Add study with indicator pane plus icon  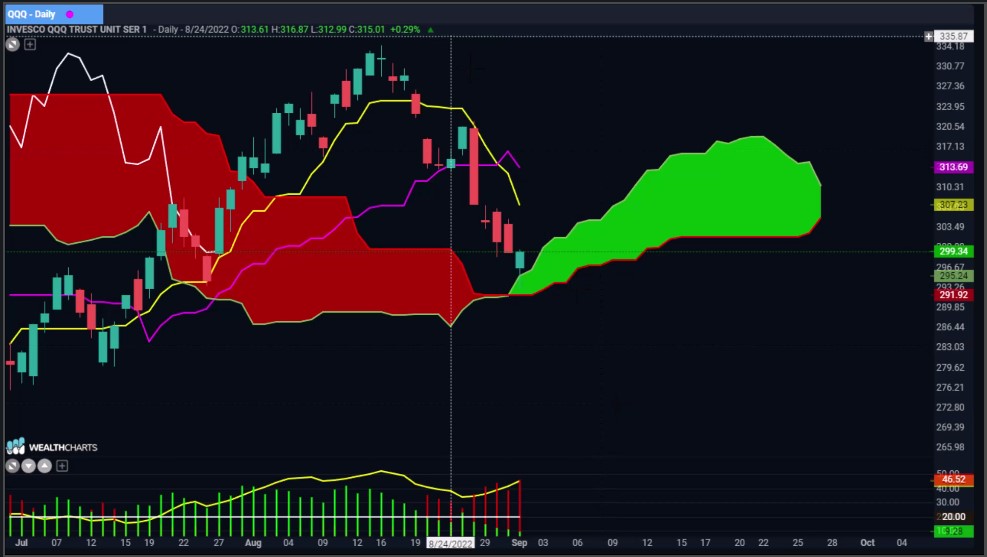pos(62,466)
